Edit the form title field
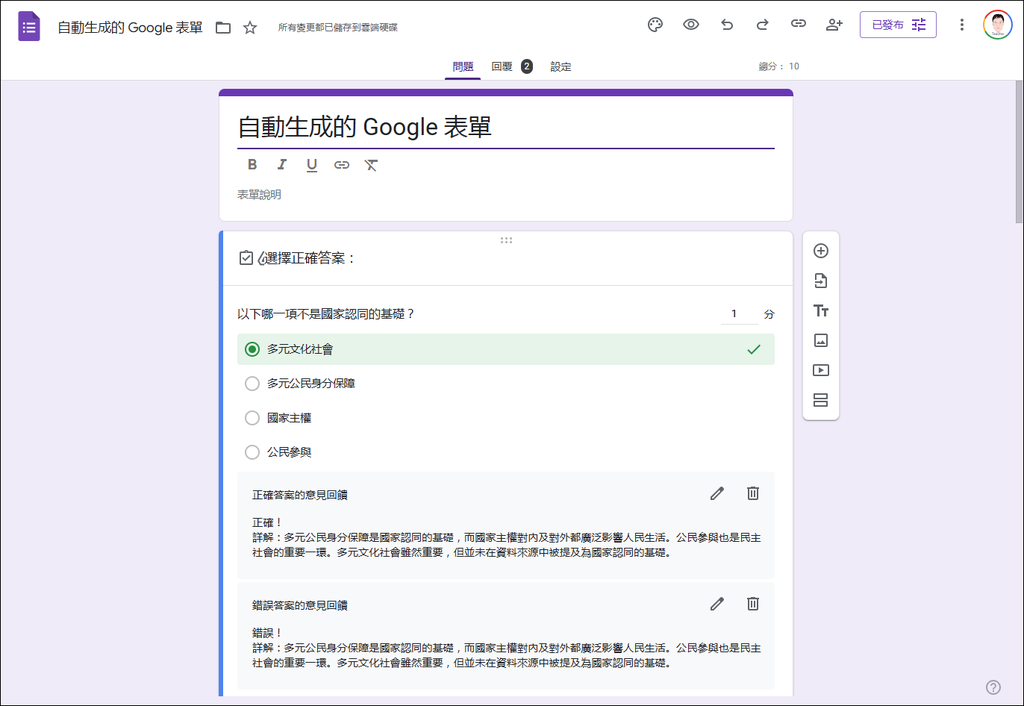 click(x=505, y=127)
